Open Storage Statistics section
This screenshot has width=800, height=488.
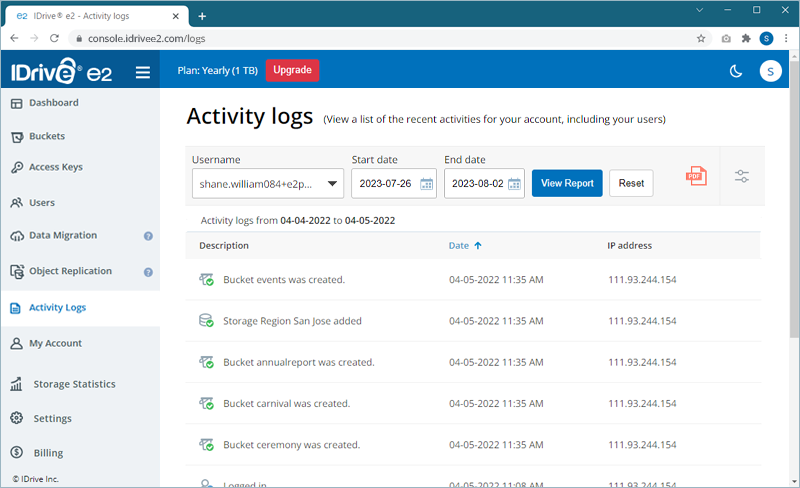tap(74, 384)
